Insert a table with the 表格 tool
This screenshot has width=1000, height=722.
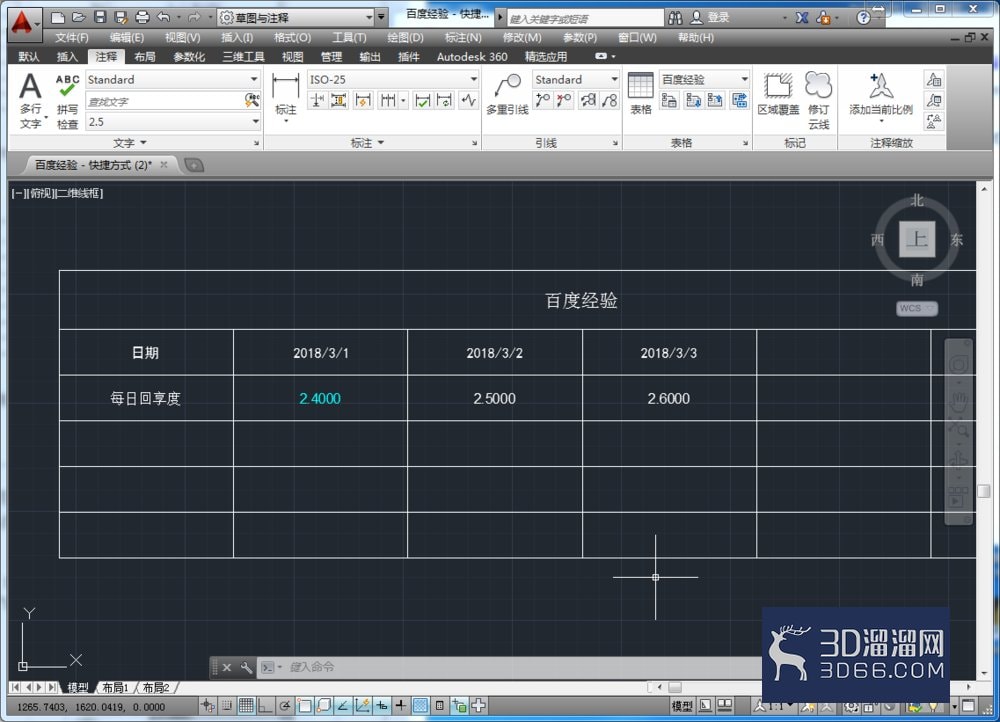(640, 94)
